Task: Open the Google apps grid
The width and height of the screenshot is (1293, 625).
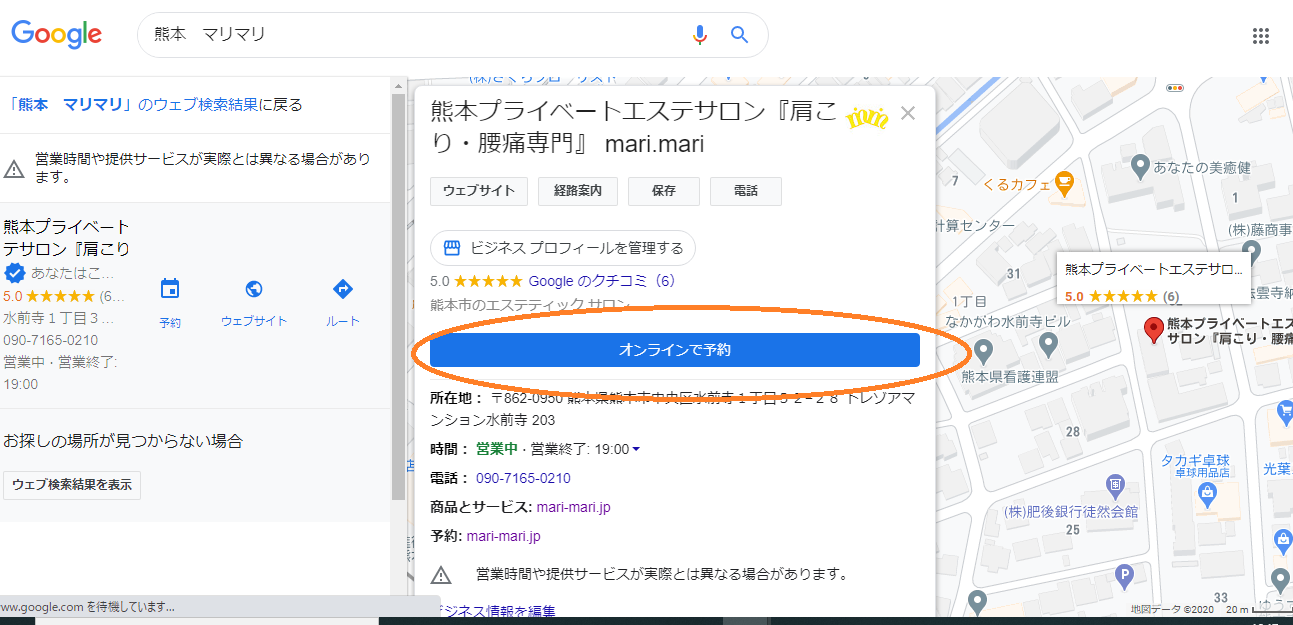Action: 1260,36
